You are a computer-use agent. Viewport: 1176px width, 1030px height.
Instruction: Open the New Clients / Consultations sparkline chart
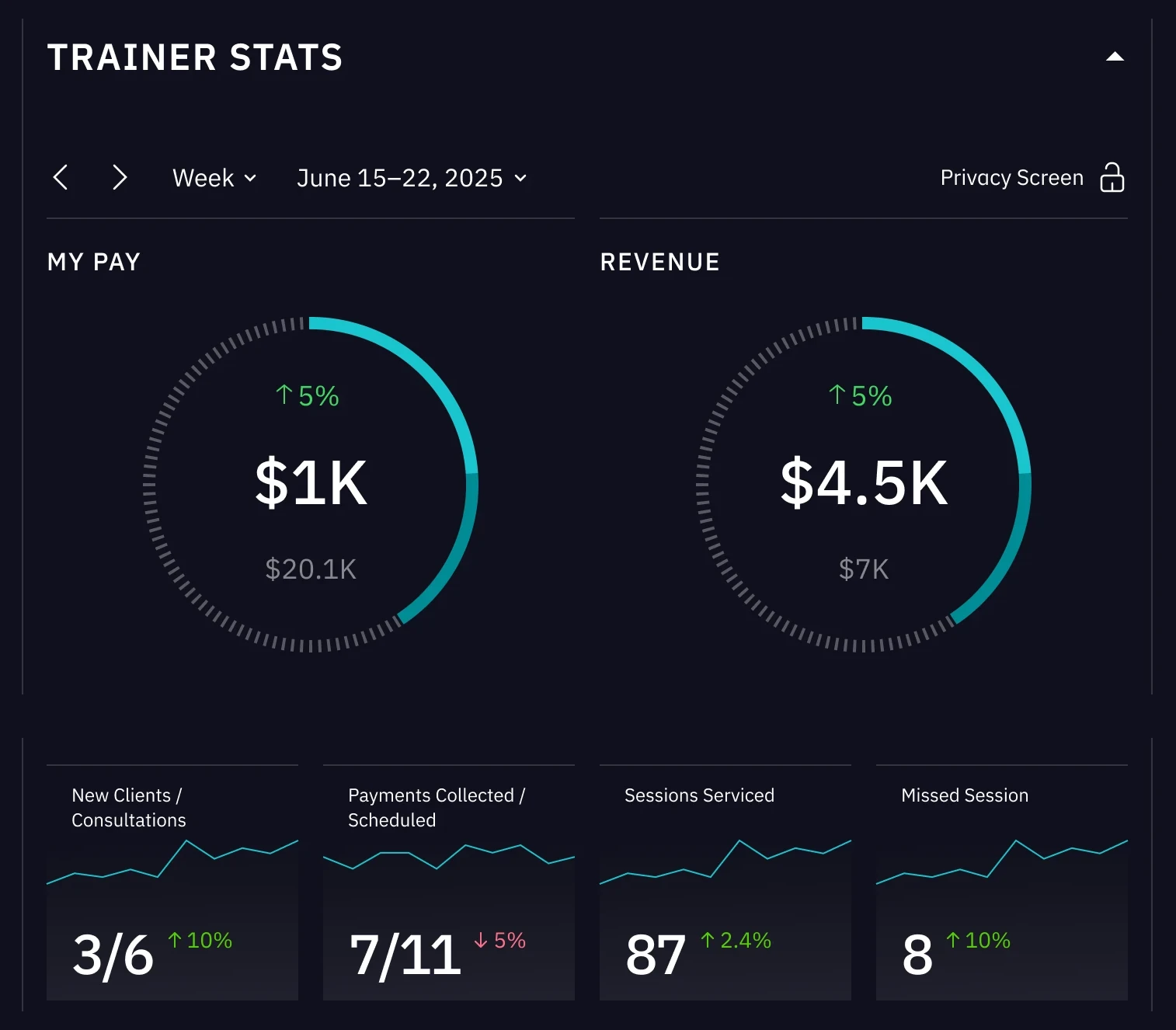(172, 861)
